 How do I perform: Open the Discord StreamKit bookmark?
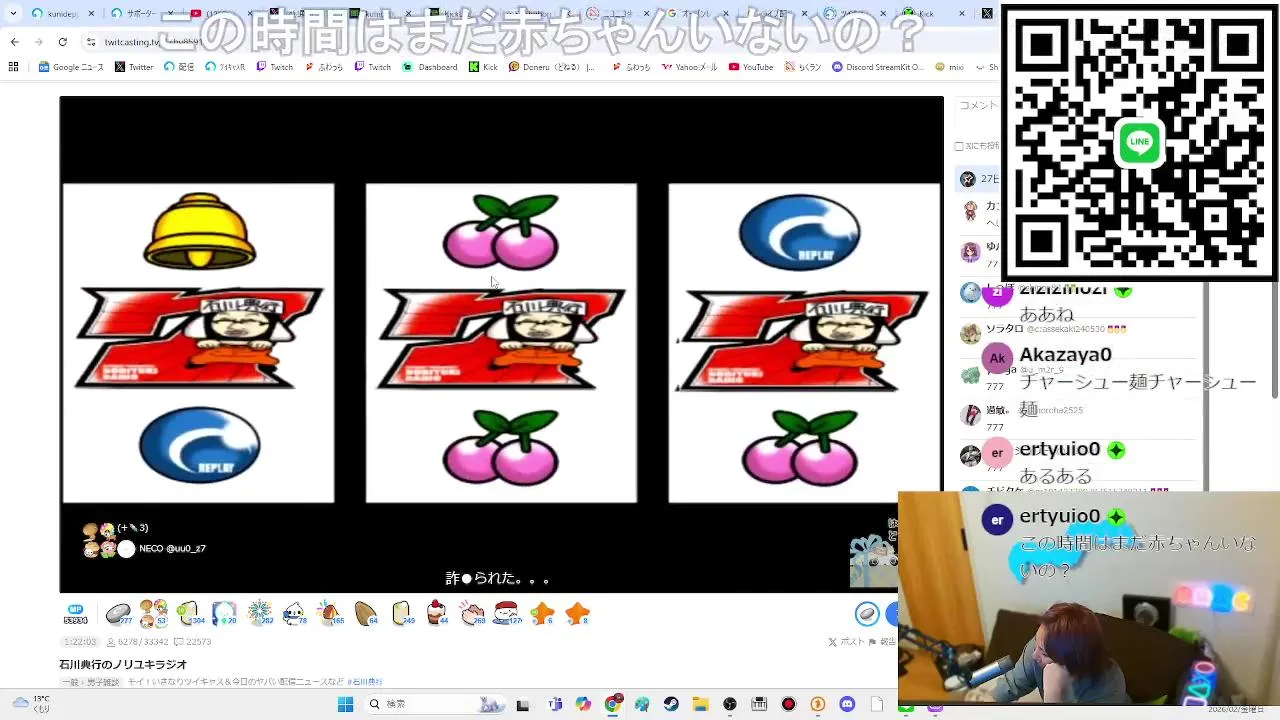[878, 67]
